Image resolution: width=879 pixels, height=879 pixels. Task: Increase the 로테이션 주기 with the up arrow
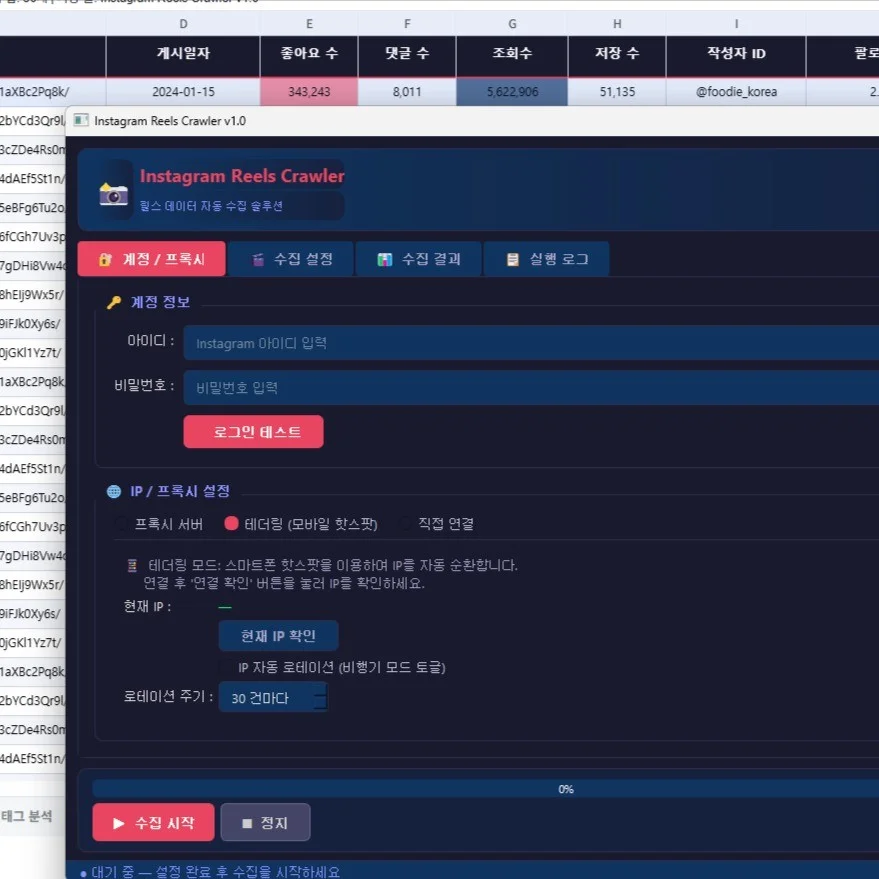(321, 690)
